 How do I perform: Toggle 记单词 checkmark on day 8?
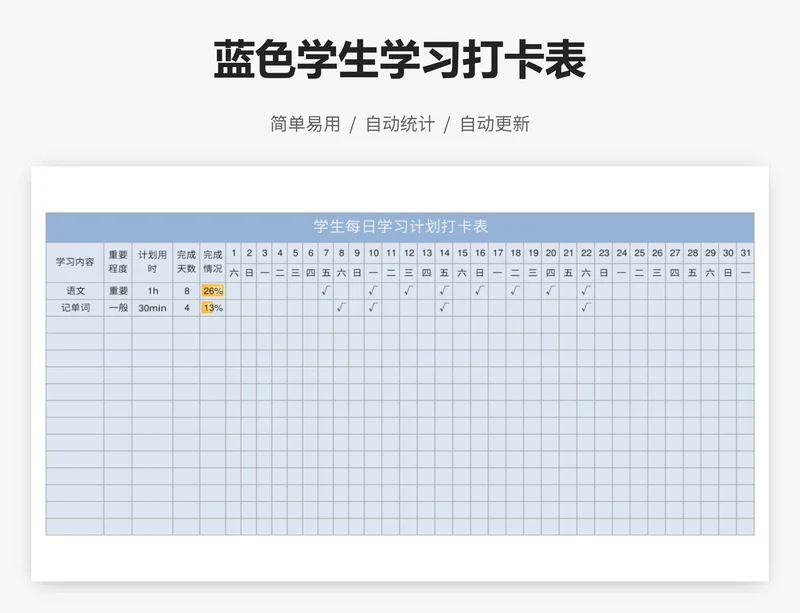(x=341, y=308)
